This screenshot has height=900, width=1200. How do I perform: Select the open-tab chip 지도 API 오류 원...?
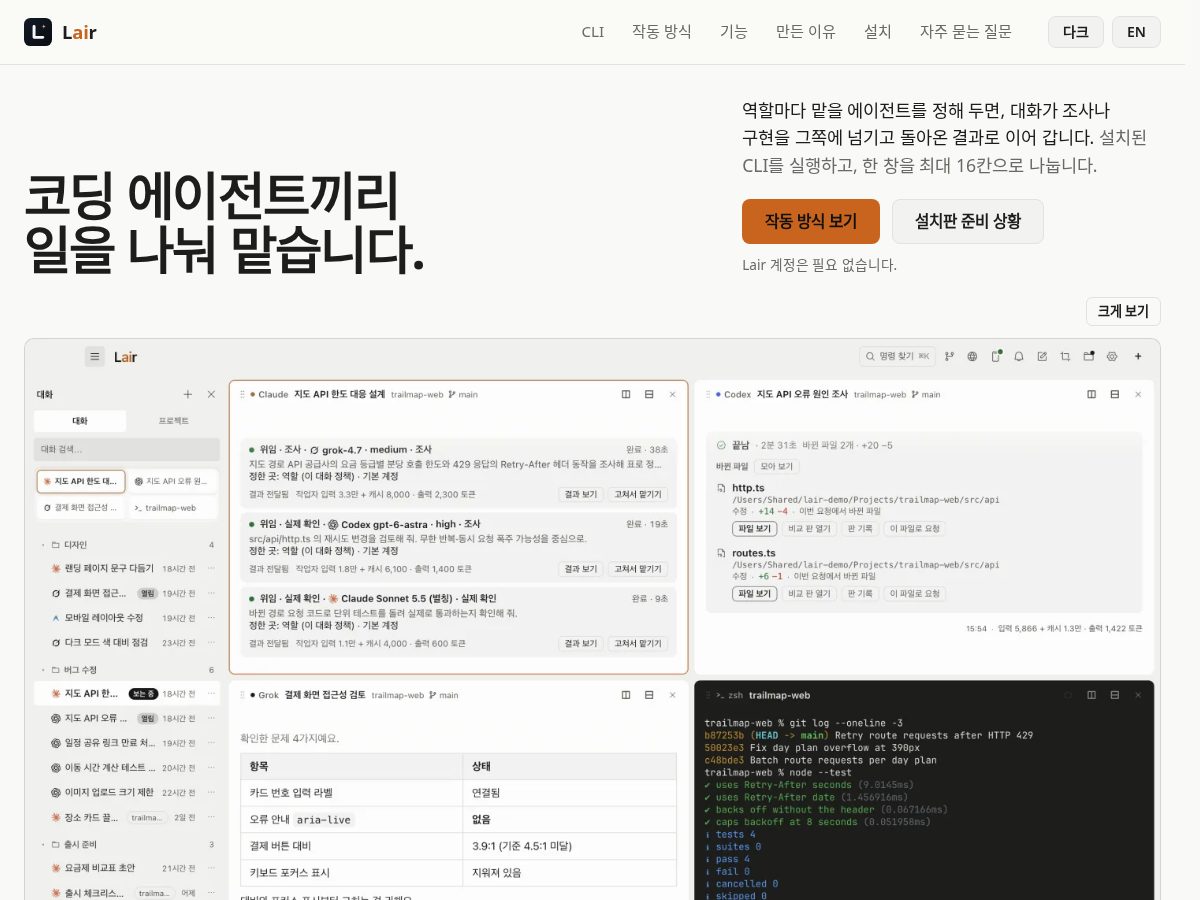point(173,481)
